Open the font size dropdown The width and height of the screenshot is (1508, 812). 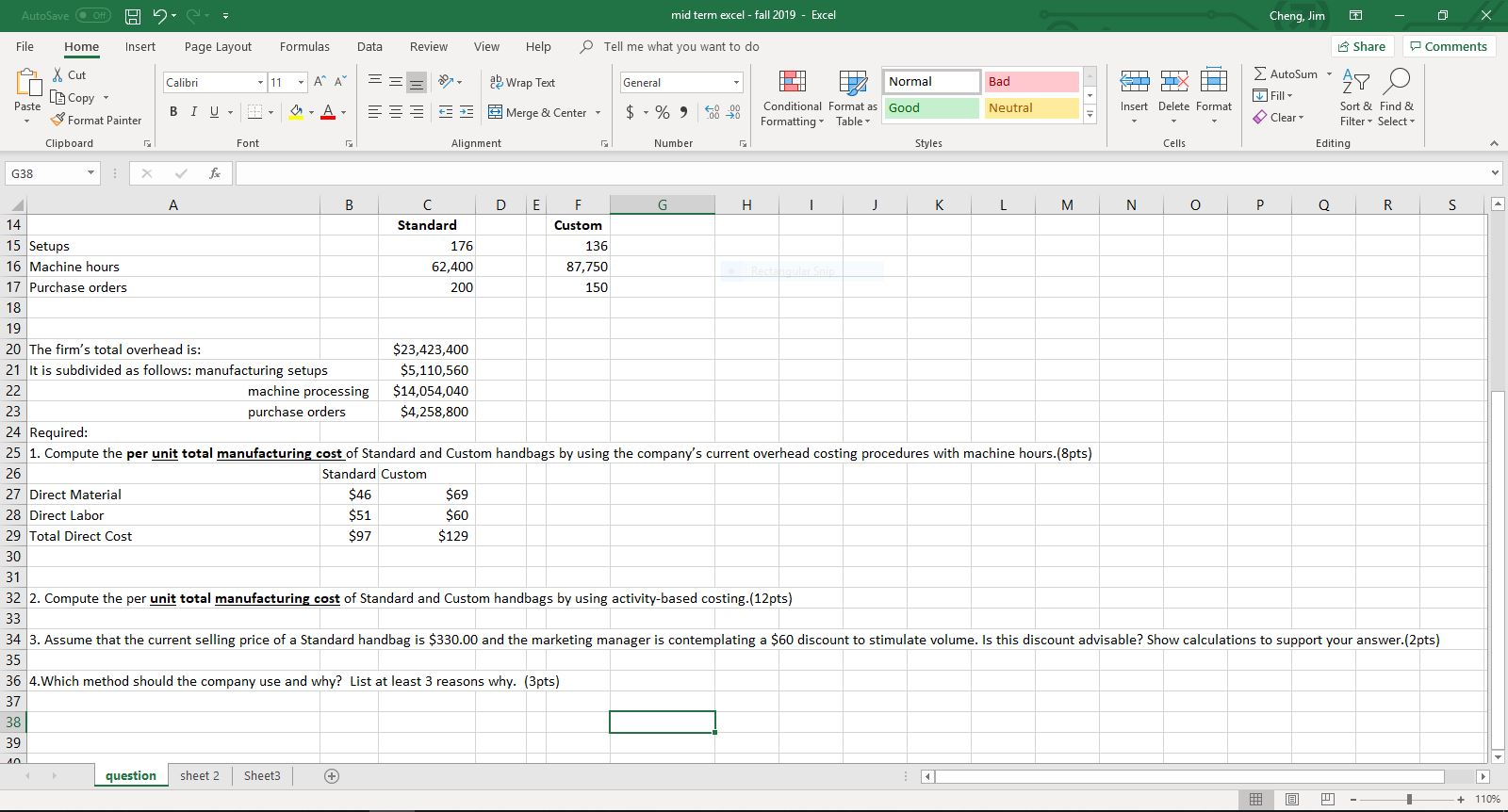coord(301,83)
